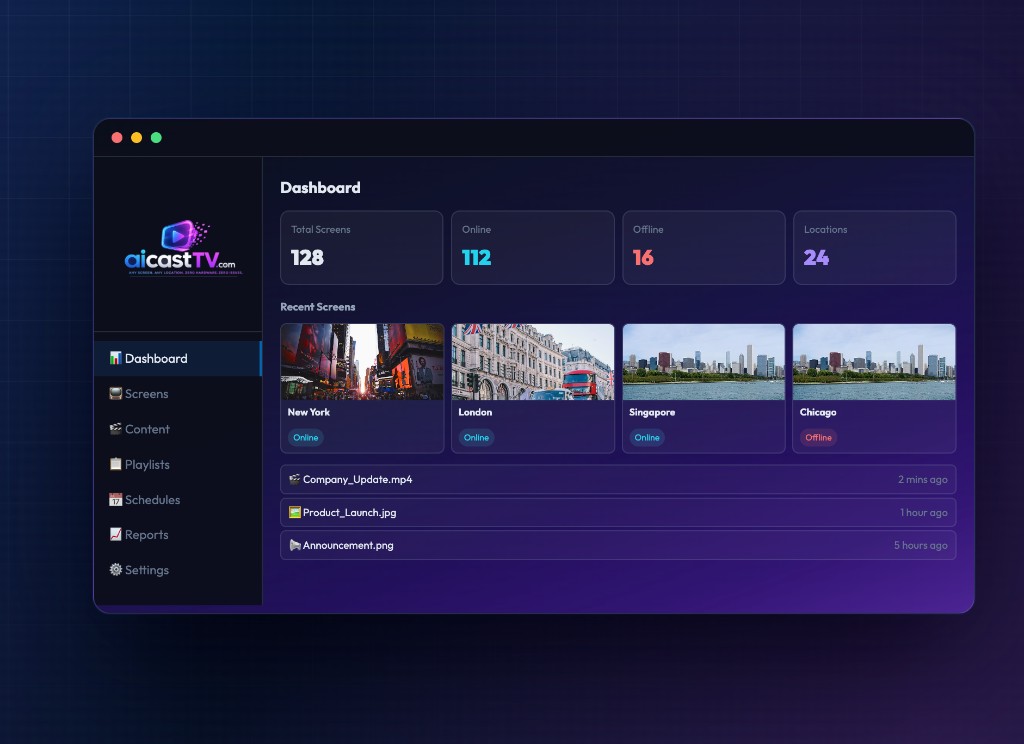The width and height of the screenshot is (1024, 744).
Task: Select the Locations 24 stat card
Action: pyautogui.click(x=874, y=248)
